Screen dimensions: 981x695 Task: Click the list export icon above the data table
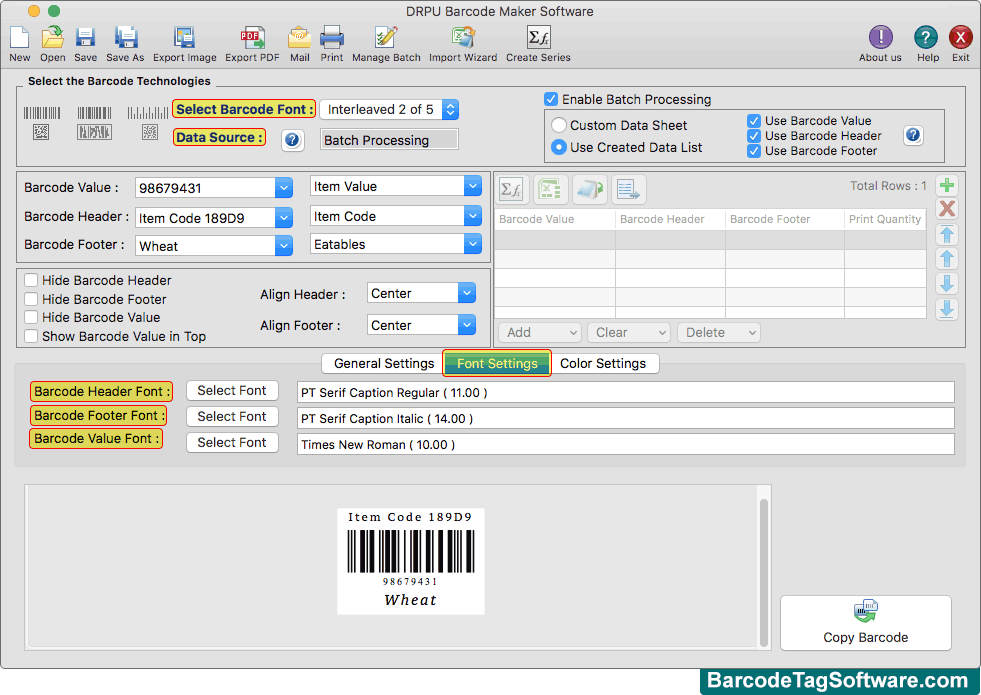pyautogui.click(x=628, y=189)
